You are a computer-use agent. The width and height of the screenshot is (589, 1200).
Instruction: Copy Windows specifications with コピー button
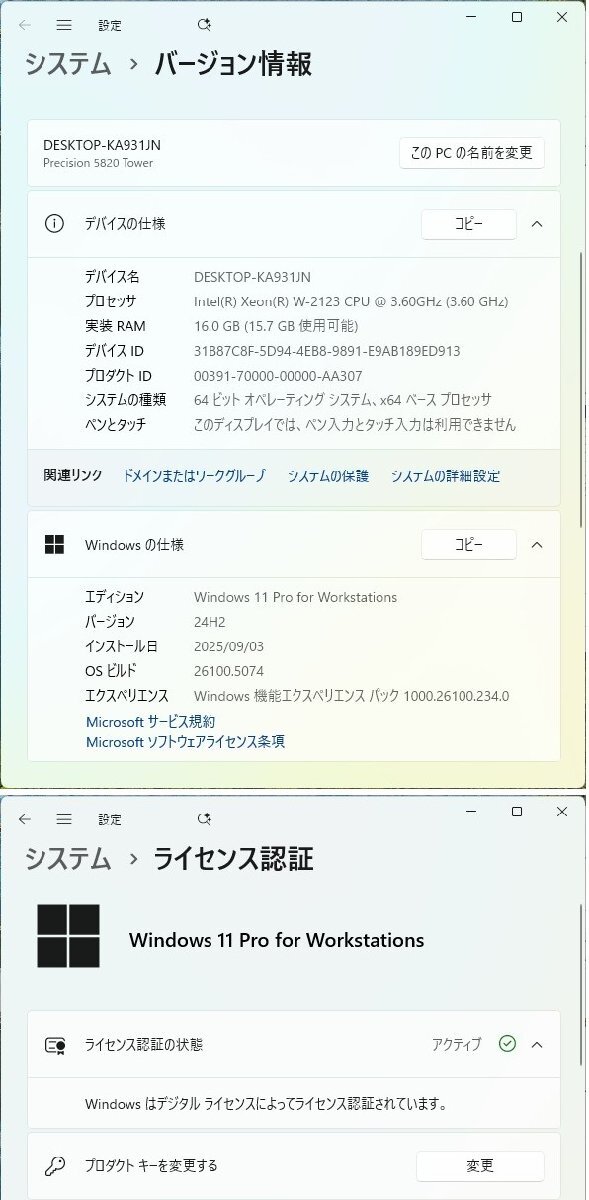[x=469, y=545]
